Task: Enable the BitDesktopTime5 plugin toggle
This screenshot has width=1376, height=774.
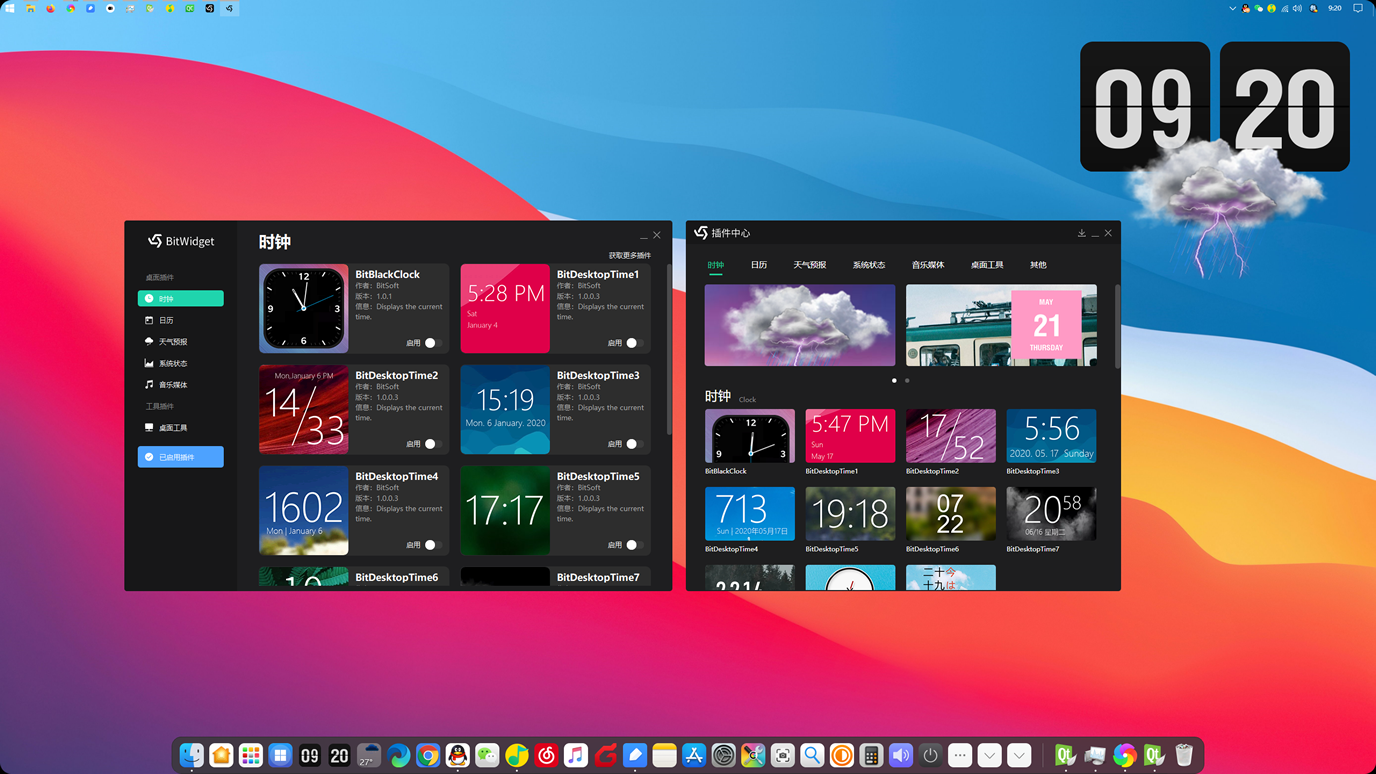Action: (632, 544)
